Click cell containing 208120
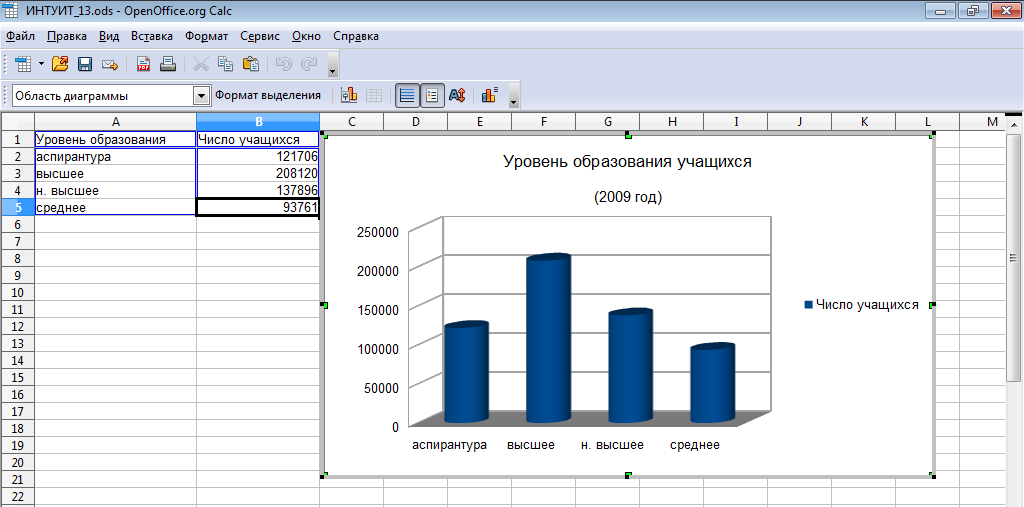The width and height of the screenshot is (1024, 507). tap(258, 174)
